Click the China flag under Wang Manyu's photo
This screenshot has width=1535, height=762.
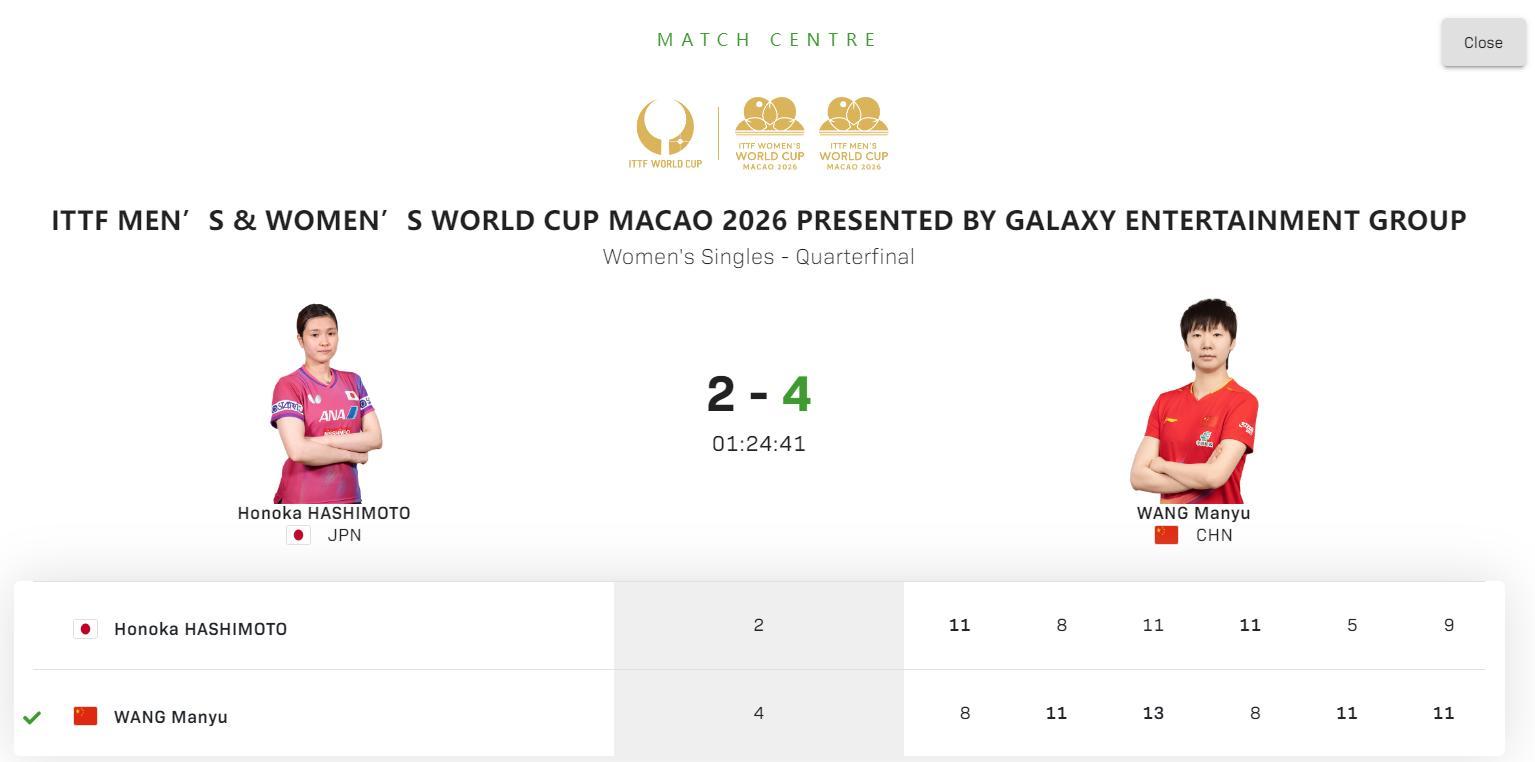1166,535
